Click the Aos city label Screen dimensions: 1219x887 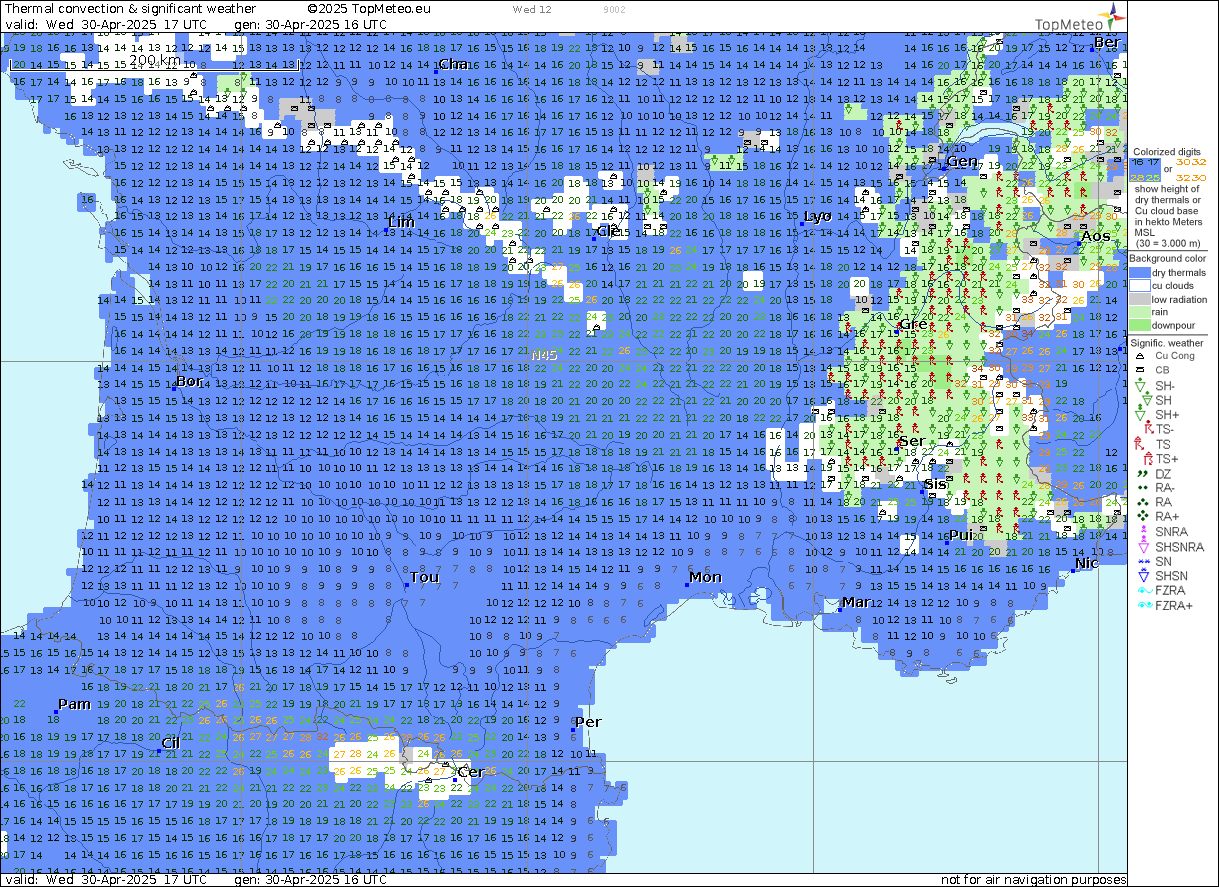tap(1096, 236)
